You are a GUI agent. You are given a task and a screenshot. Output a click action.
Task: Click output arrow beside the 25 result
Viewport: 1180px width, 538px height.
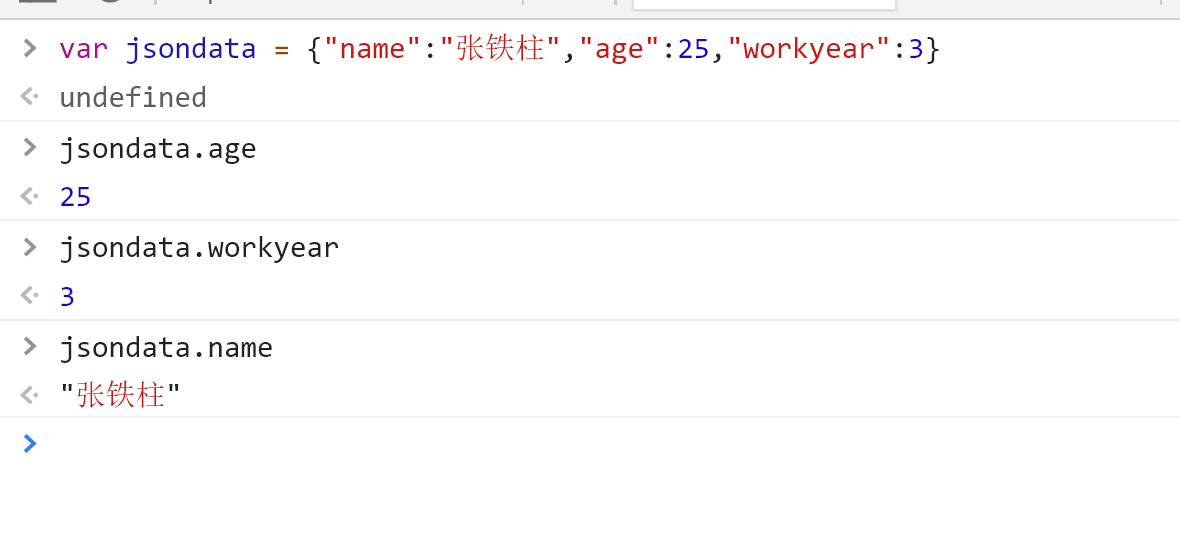point(30,196)
